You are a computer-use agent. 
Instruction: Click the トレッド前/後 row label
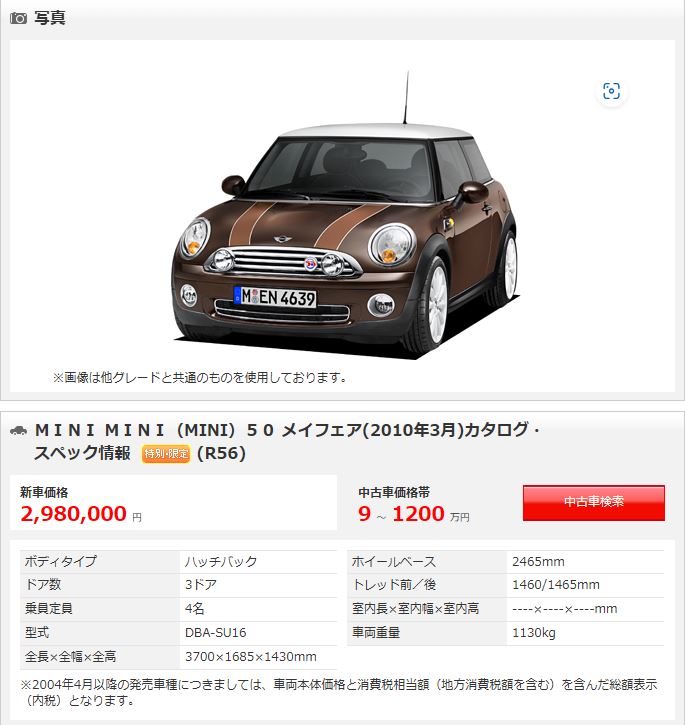tap(394, 584)
